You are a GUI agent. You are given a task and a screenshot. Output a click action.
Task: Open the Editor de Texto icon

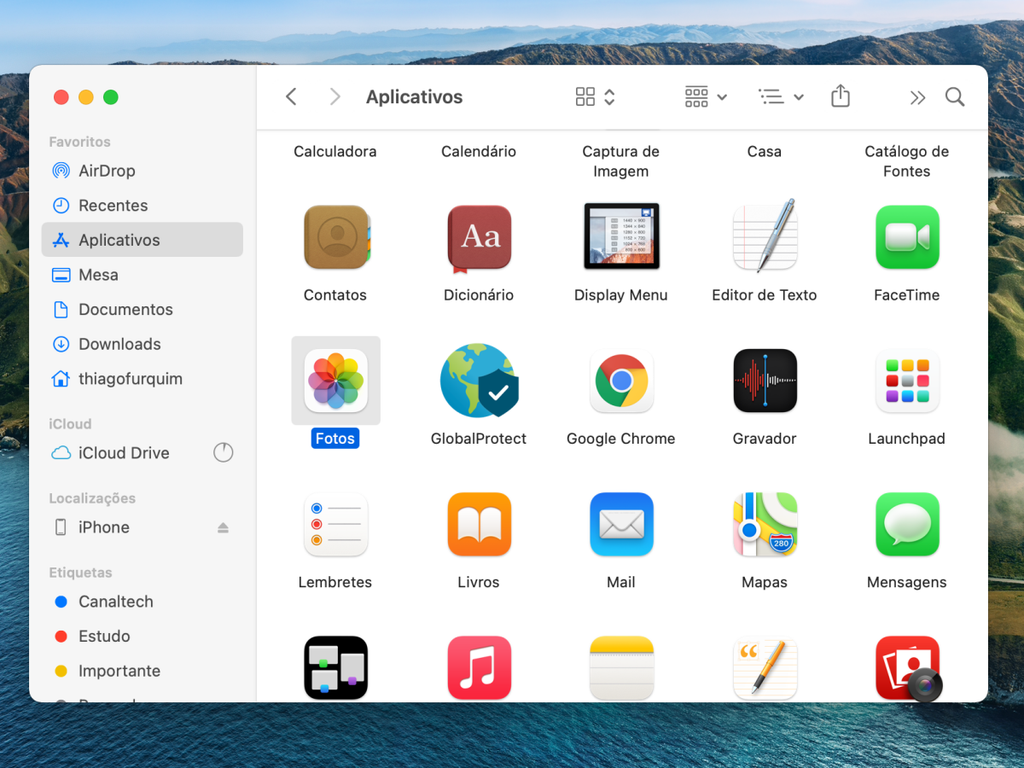point(765,236)
